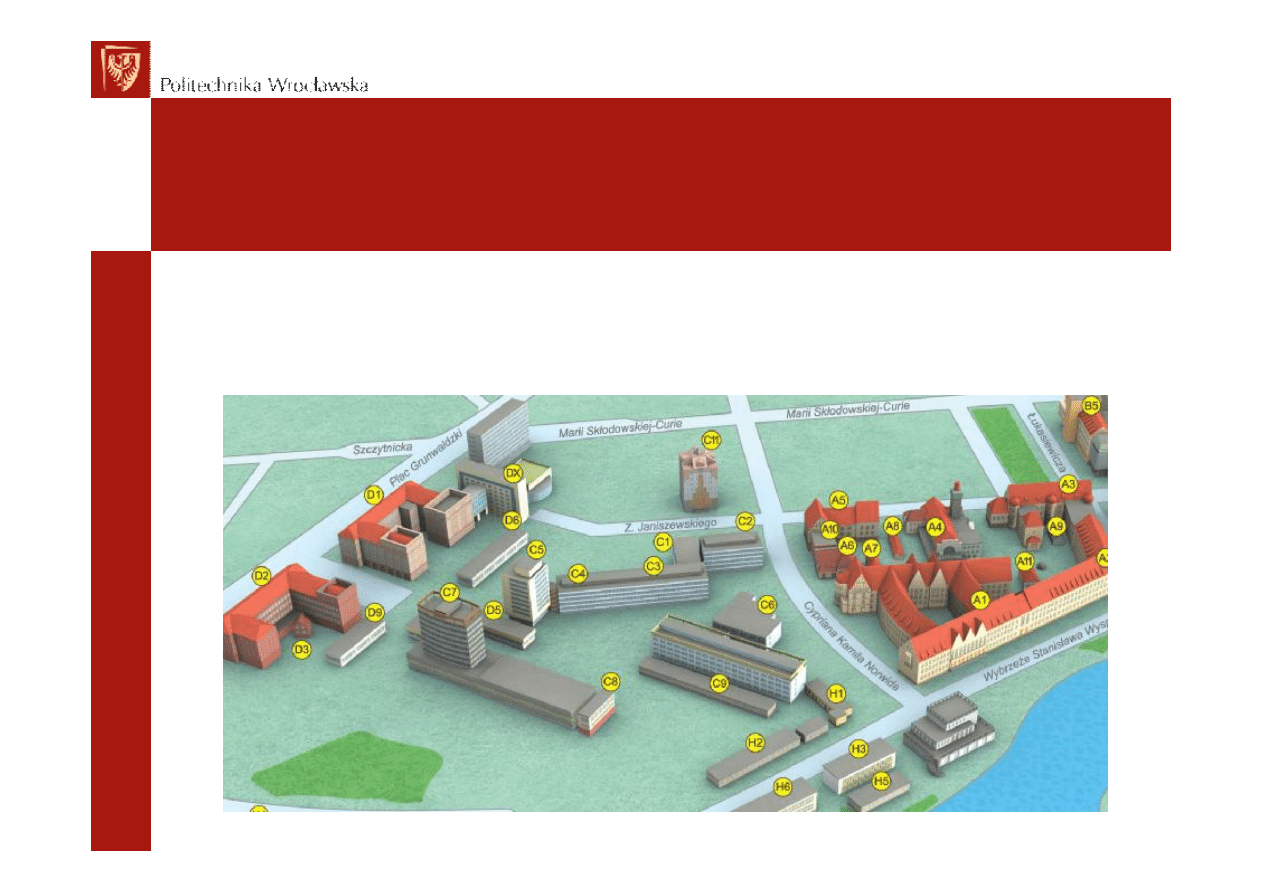Click the B5 marker on the map
This screenshot has width=1263, height=893.
coord(1091,405)
